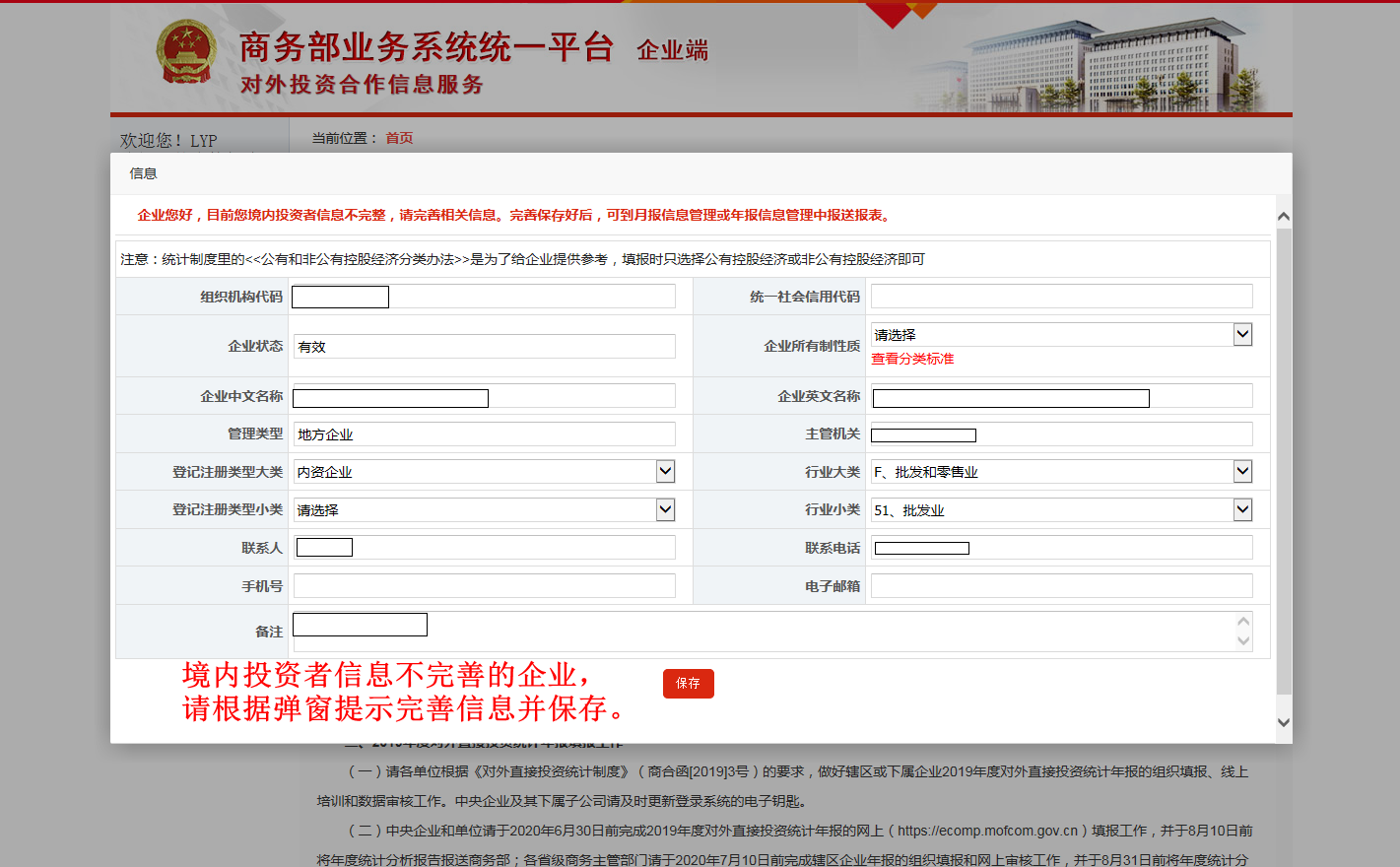The image size is (1400, 867).
Task: Click the red 保存 button
Action: pyautogui.click(x=688, y=683)
